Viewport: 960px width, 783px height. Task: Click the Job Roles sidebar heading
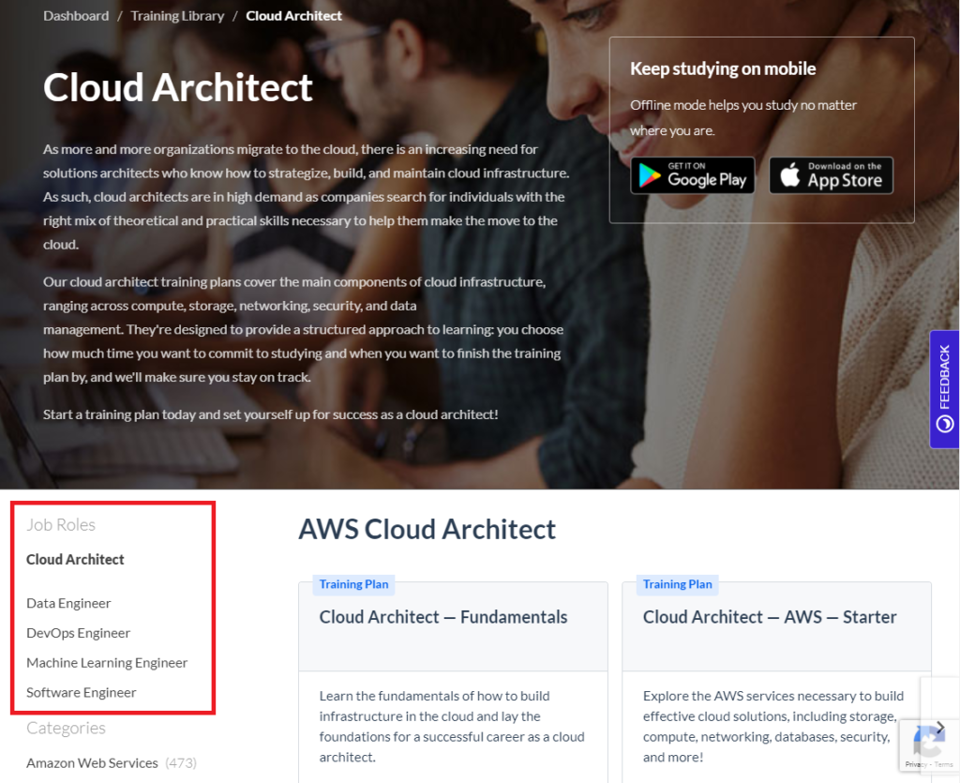[61, 525]
